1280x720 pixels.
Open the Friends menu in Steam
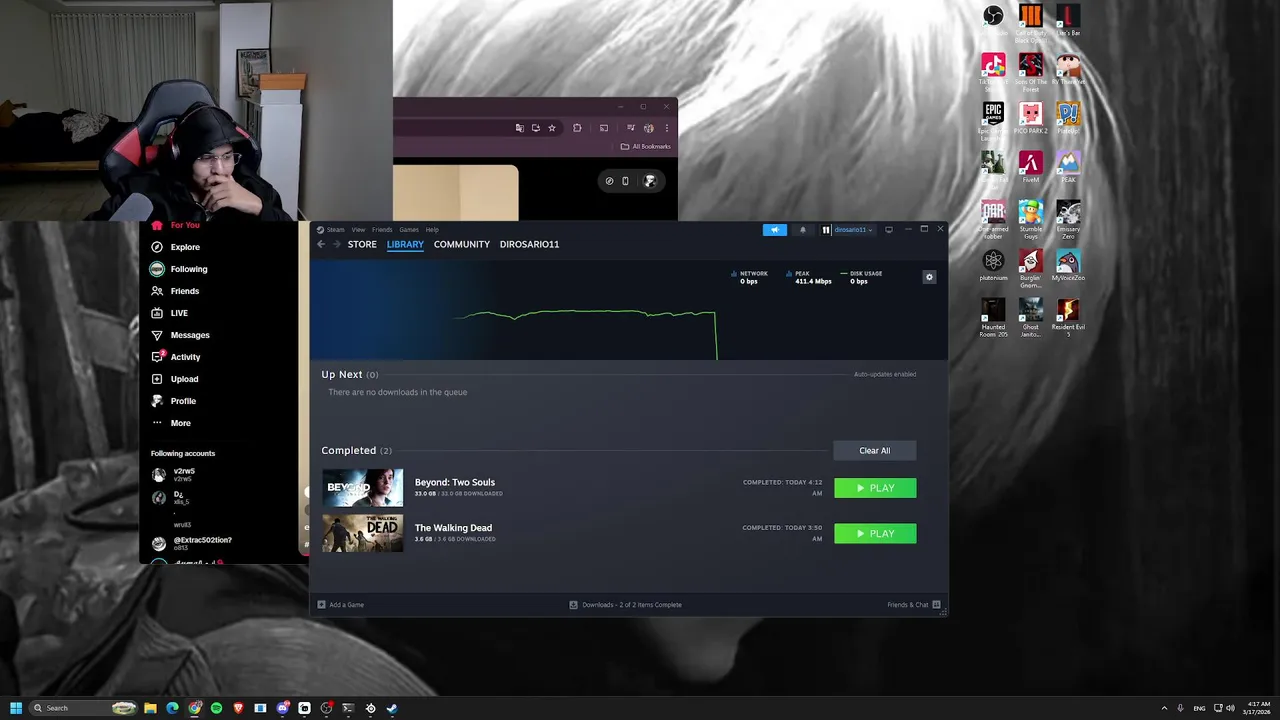coord(382,230)
